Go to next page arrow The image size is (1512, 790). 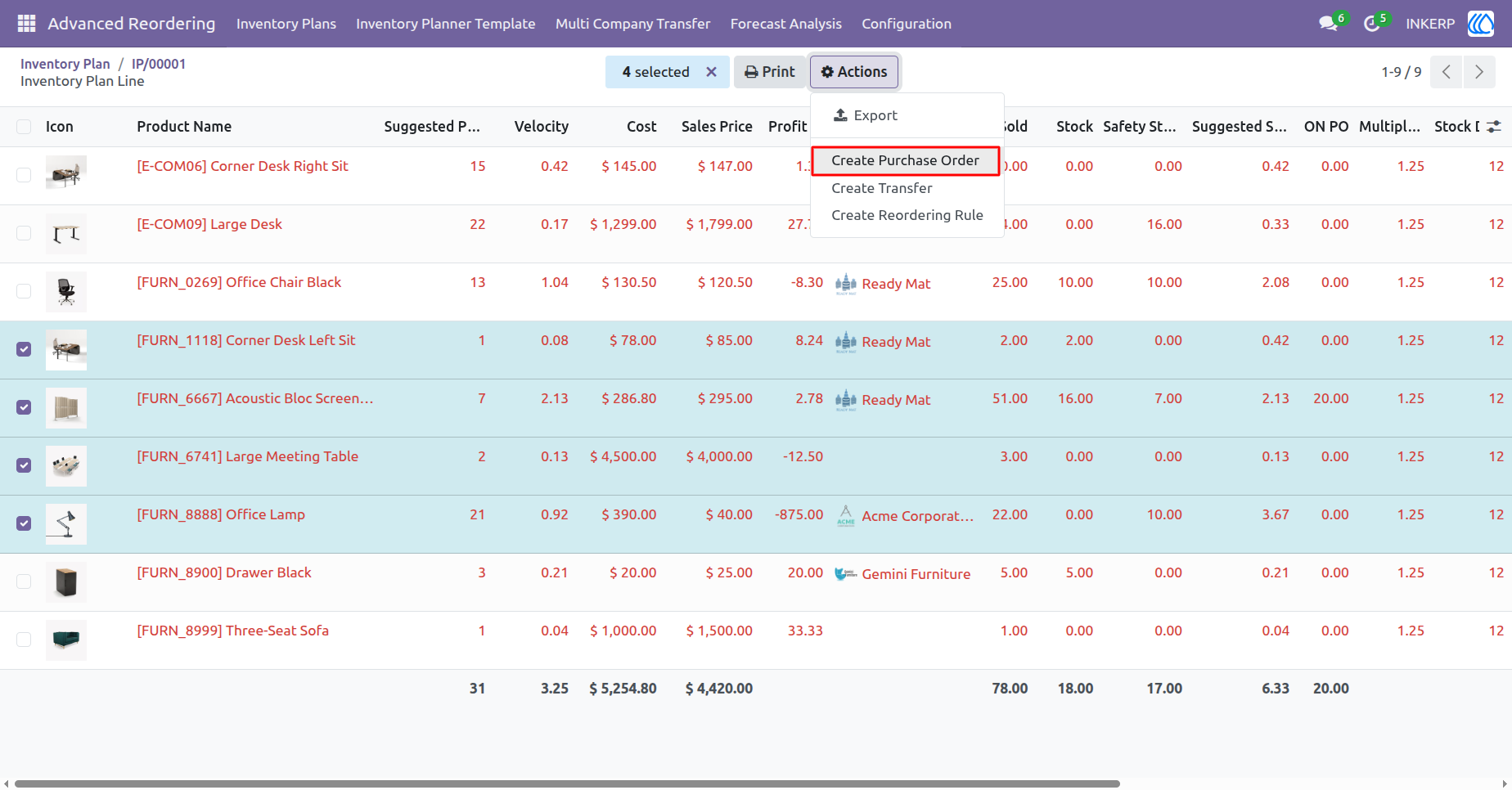(x=1479, y=72)
